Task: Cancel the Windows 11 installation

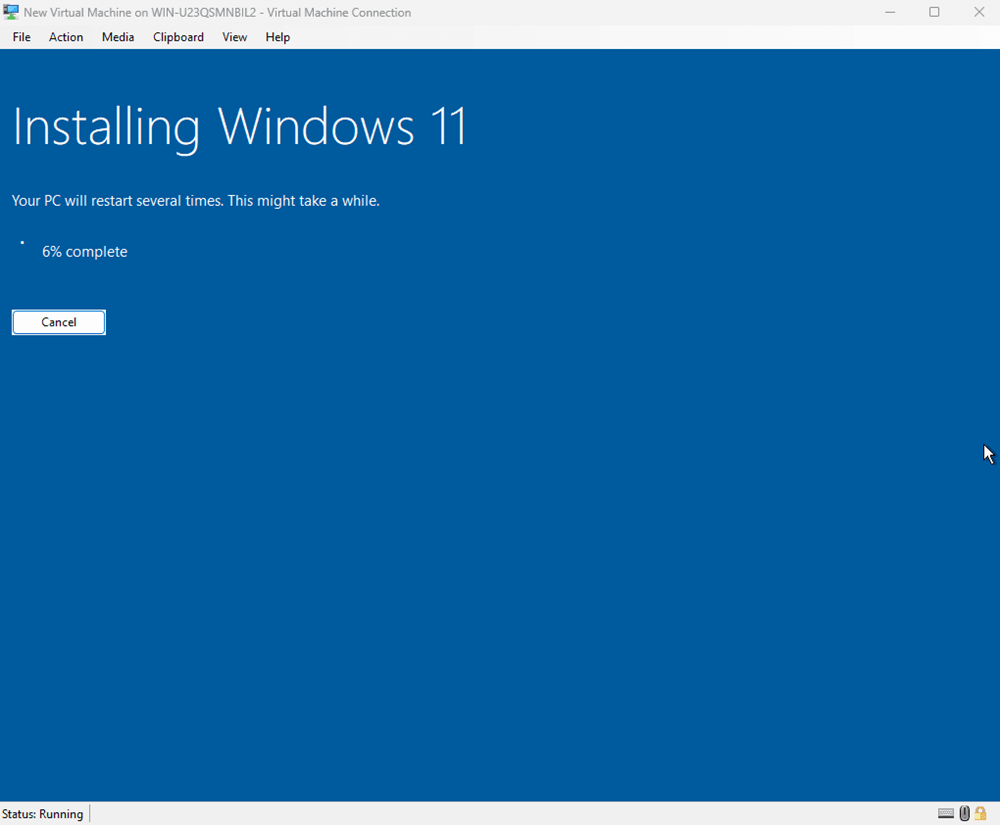Action: 59,322
